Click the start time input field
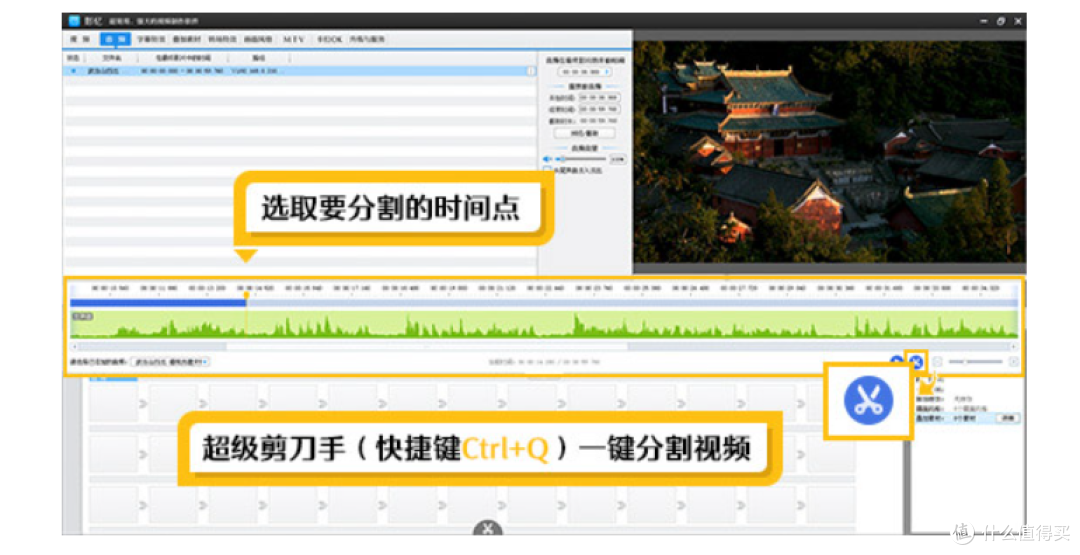 (x=598, y=98)
